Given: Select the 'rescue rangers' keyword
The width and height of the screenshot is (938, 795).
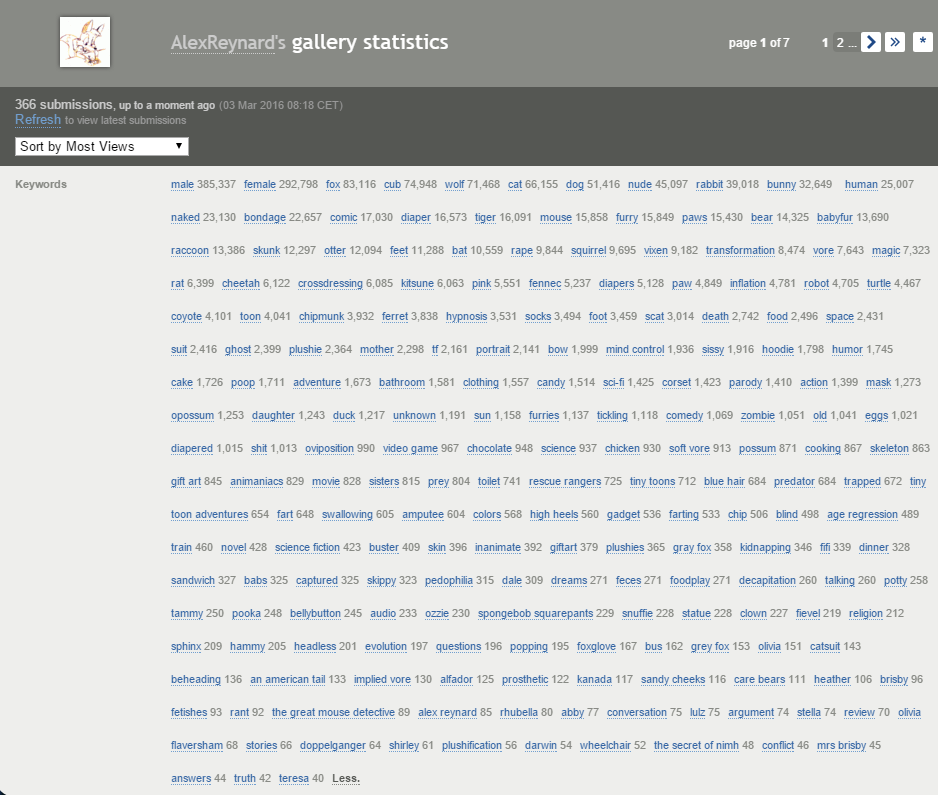Looking at the screenshot, I should [x=565, y=481].
